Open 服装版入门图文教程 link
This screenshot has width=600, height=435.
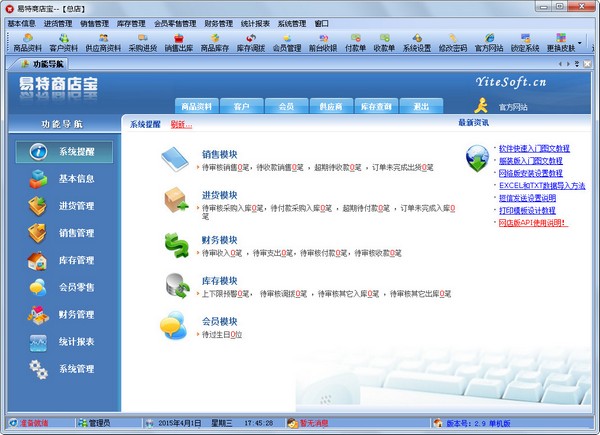click(531, 161)
